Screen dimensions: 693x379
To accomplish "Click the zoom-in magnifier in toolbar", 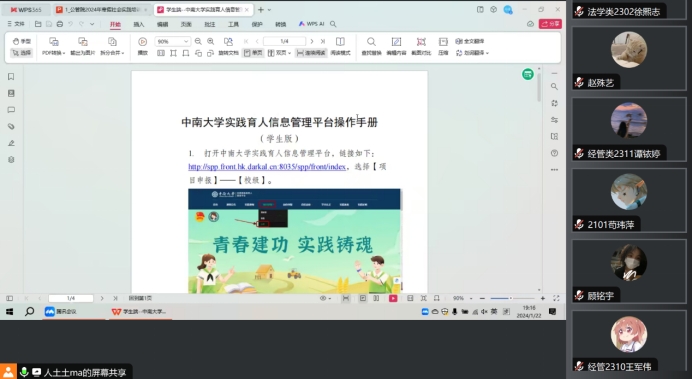I will click(211, 41).
